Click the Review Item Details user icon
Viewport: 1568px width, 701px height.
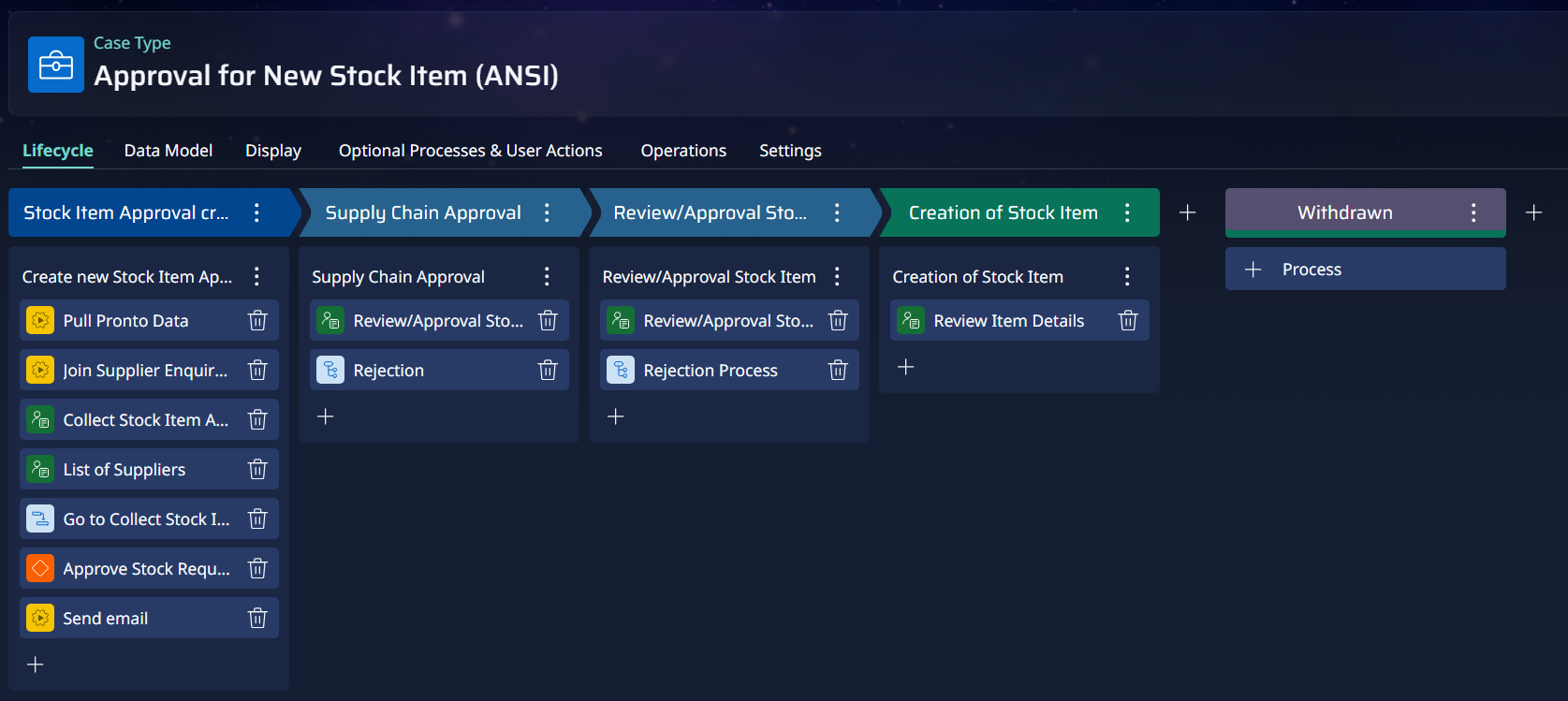click(x=911, y=321)
